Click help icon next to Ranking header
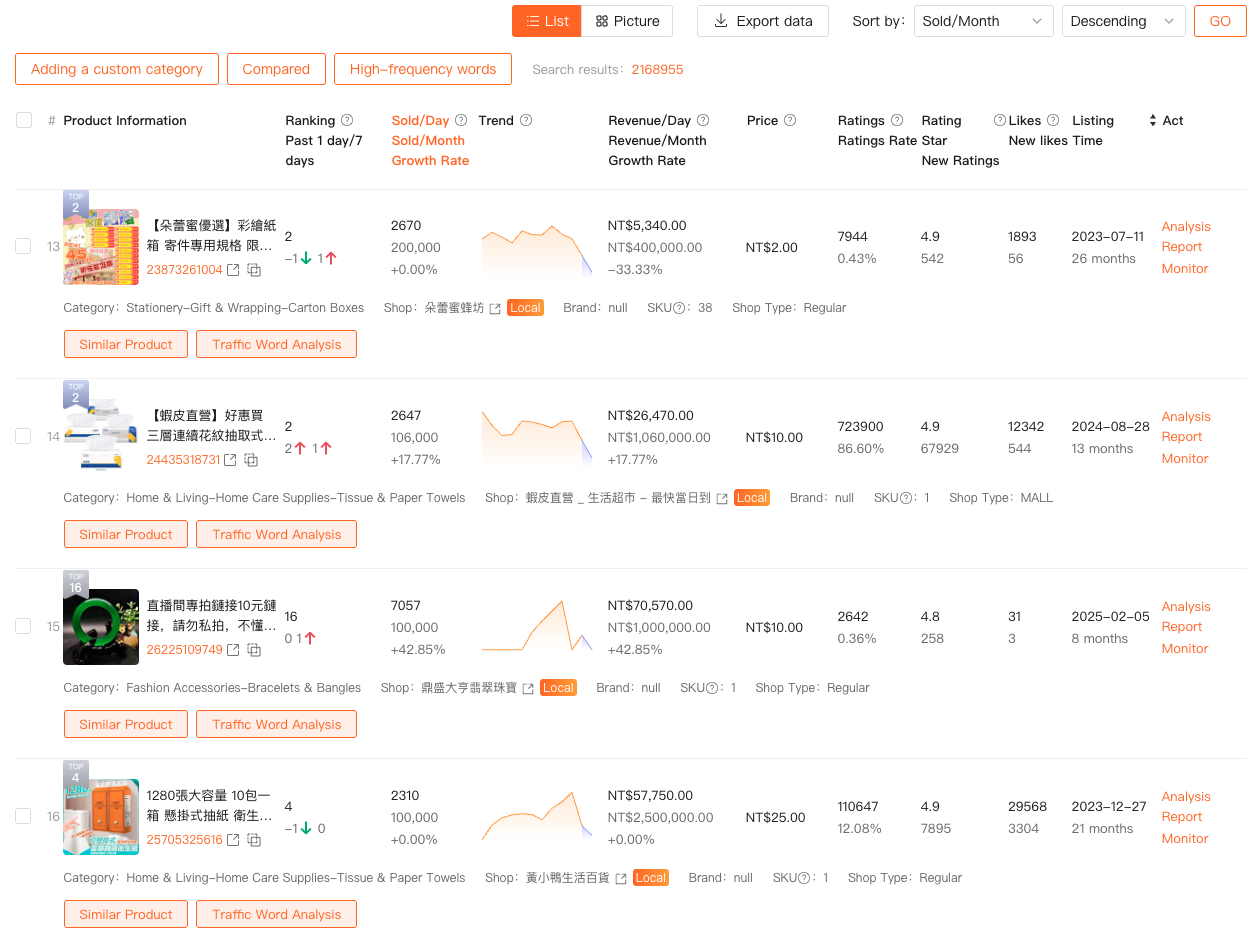 347,121
